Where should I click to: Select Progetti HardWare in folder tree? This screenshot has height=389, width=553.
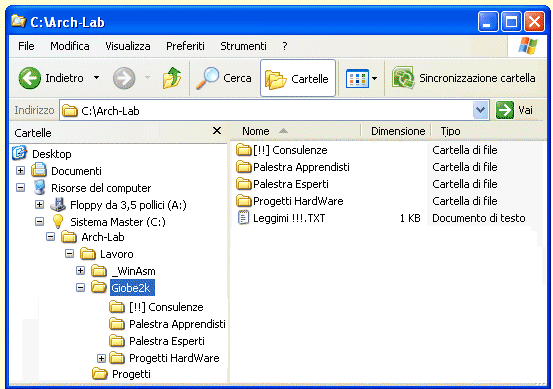coord(174,358)
